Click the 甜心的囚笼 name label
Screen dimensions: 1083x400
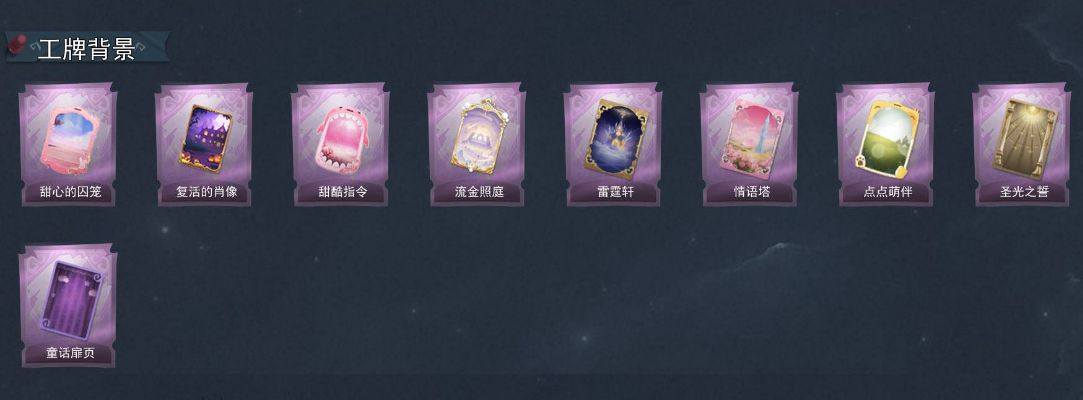pyautogui.click(x=70, y=192)
